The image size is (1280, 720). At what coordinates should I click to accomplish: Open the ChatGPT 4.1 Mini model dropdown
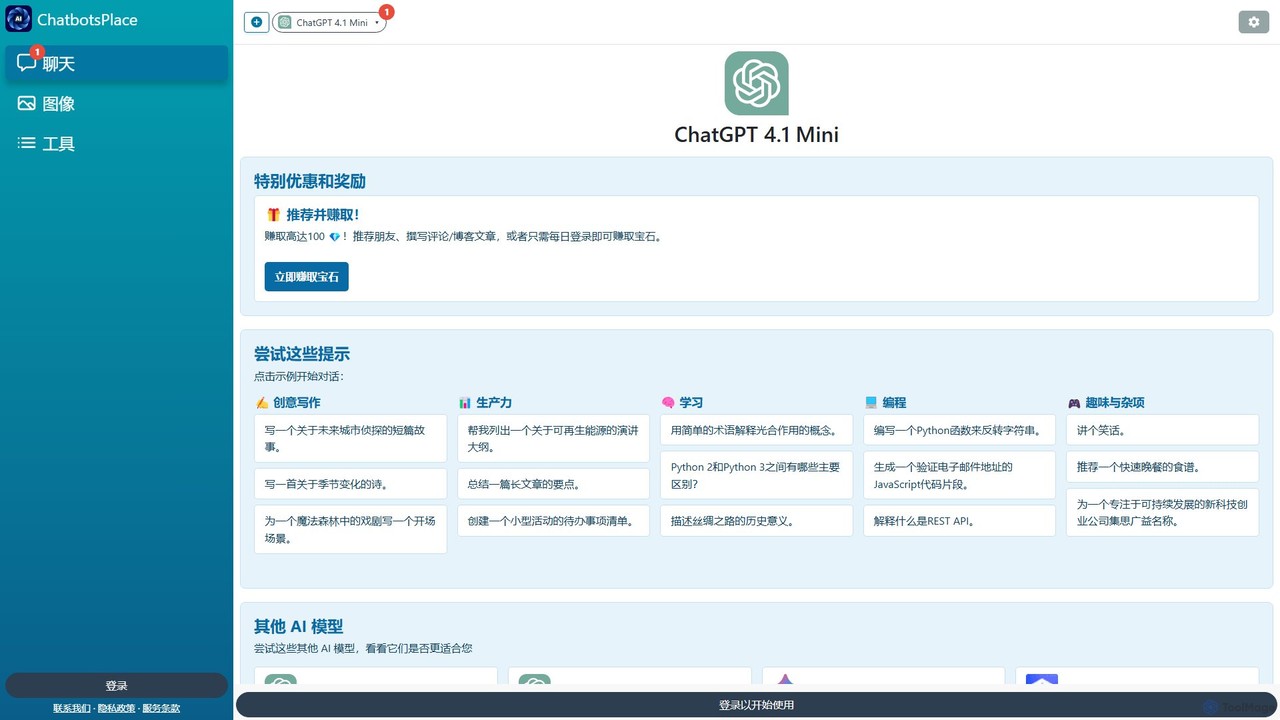click(x=329, y=23)
